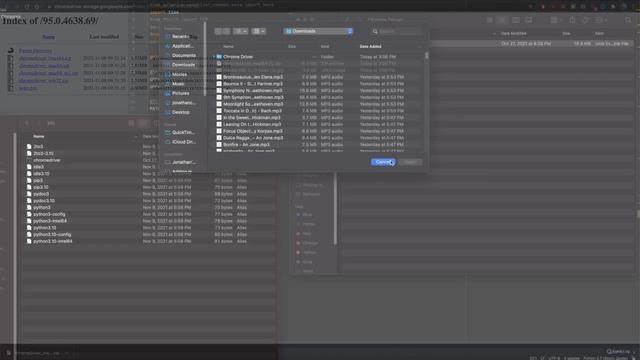The width and height of the screenshot is (640, 360).
Task: Open the grouping options dropdown in the file dialog
Action: click(259, 31)
